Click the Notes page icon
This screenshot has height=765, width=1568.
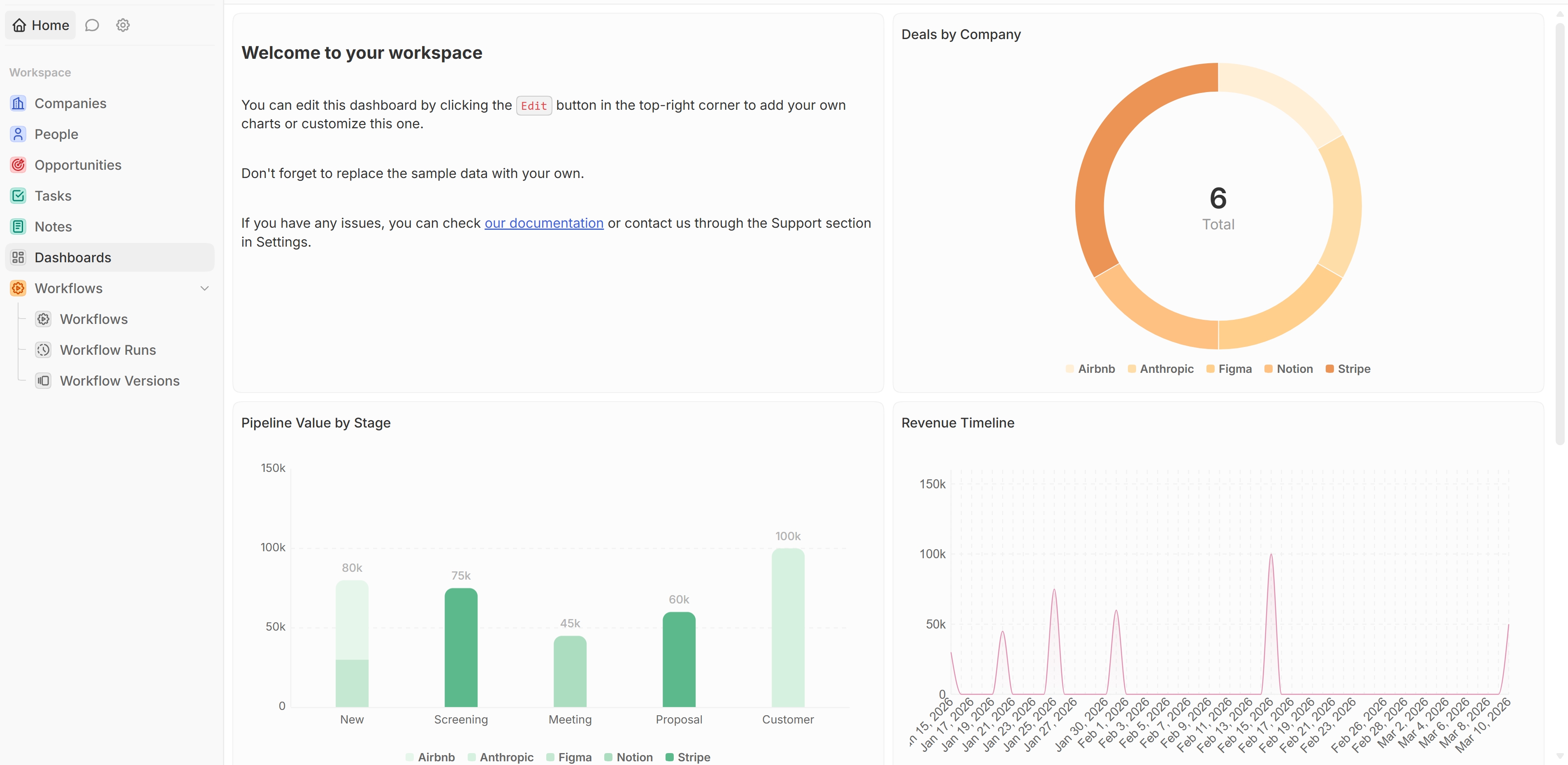click(18, 227)
